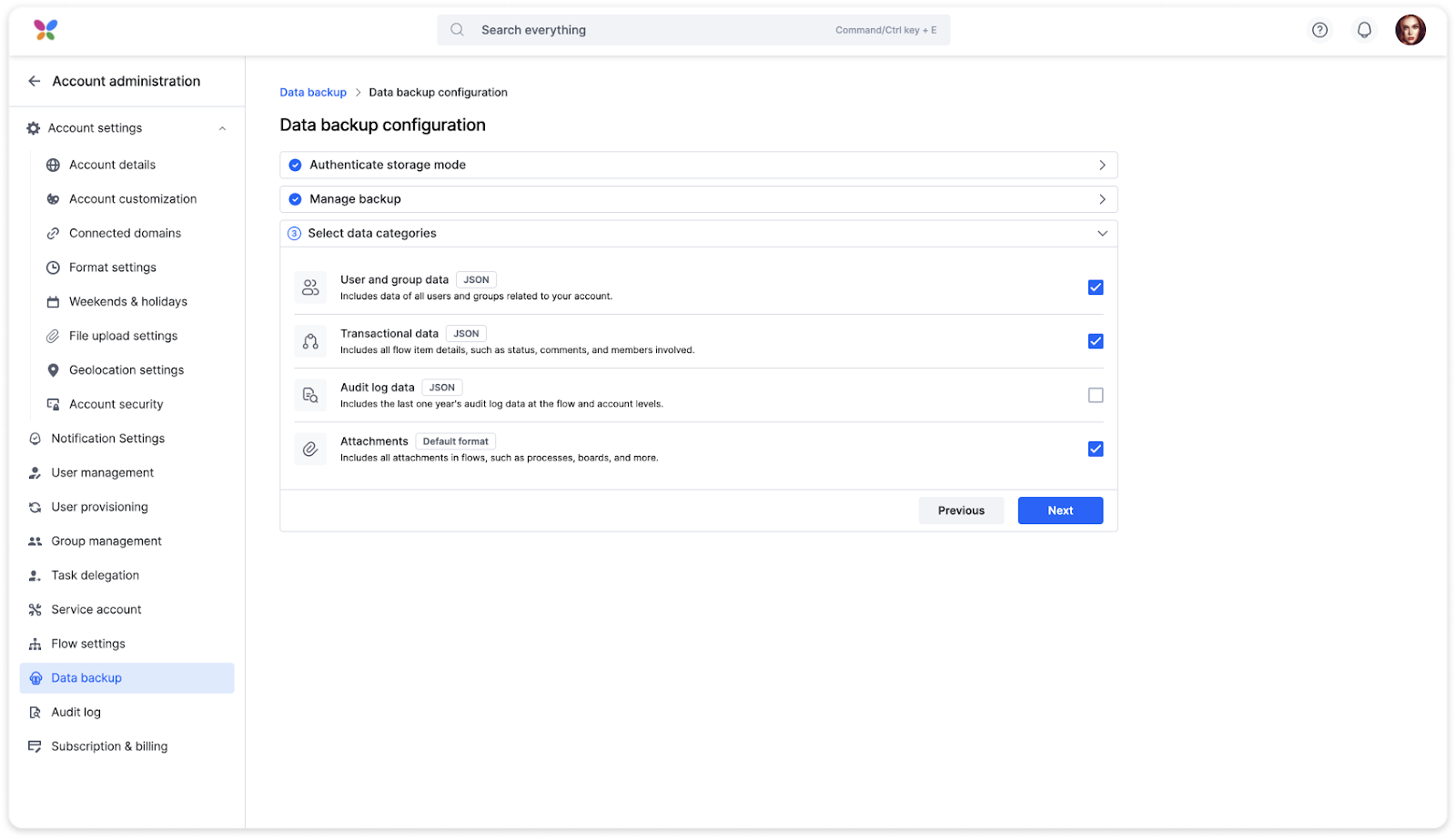This screenshot has height=839, width=1456.
Task: Click the User and group data icon
Action: pyautogui.click(x=310, y=288)
